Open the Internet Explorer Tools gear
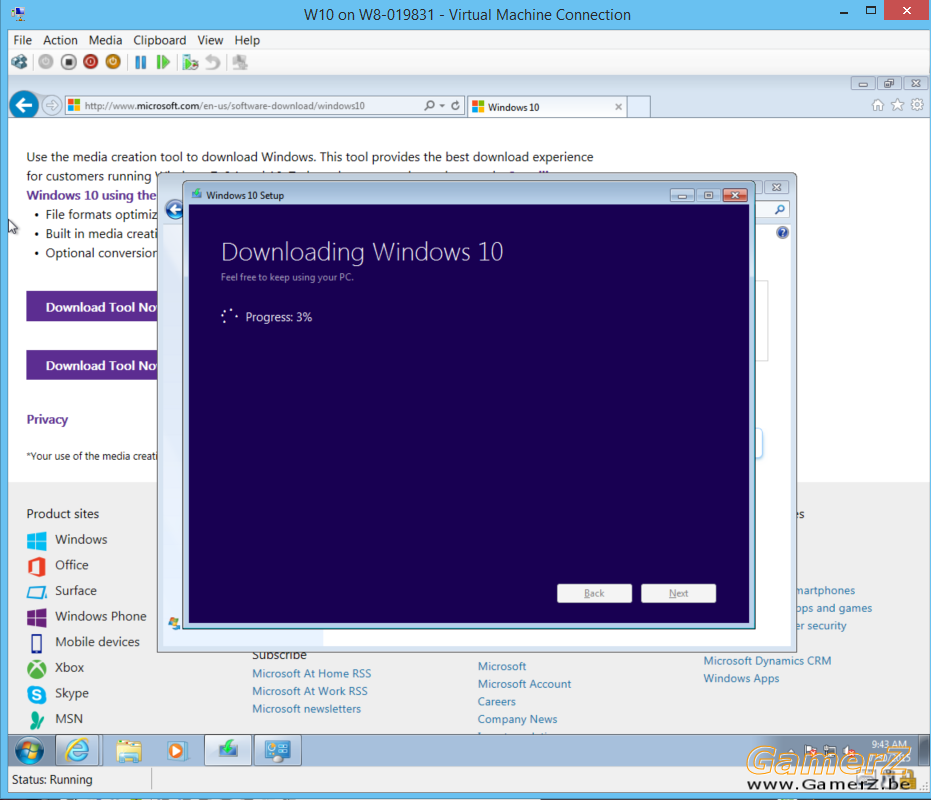931x800 pixels. point(917,105)
